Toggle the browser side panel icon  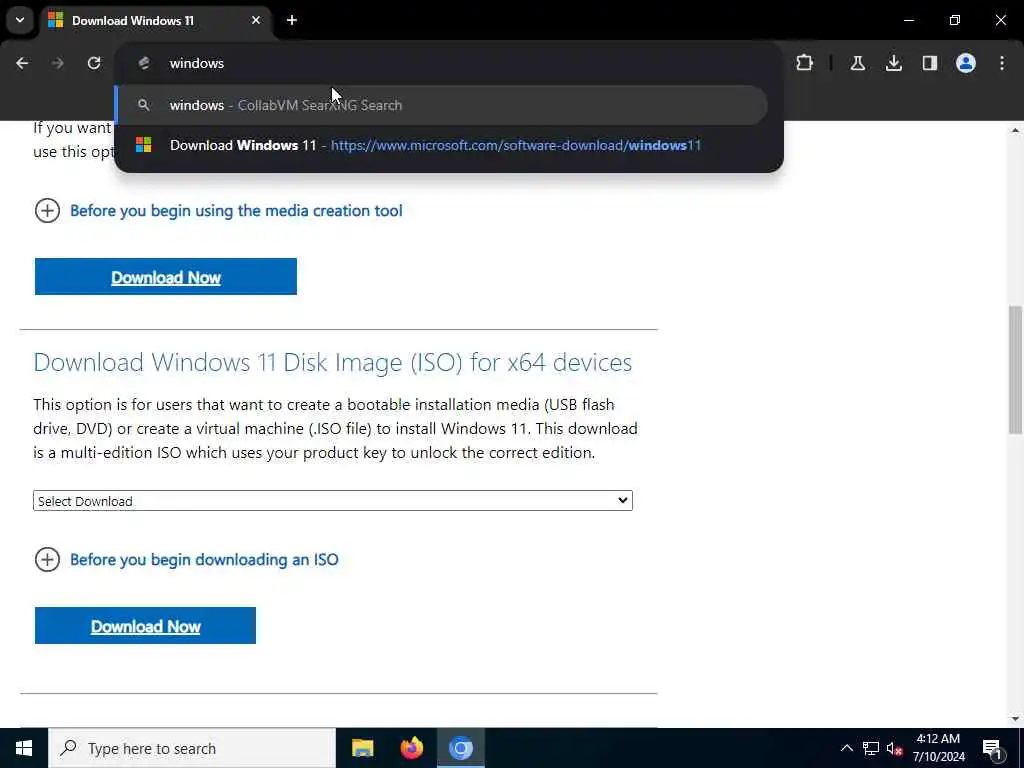point(930,63)
